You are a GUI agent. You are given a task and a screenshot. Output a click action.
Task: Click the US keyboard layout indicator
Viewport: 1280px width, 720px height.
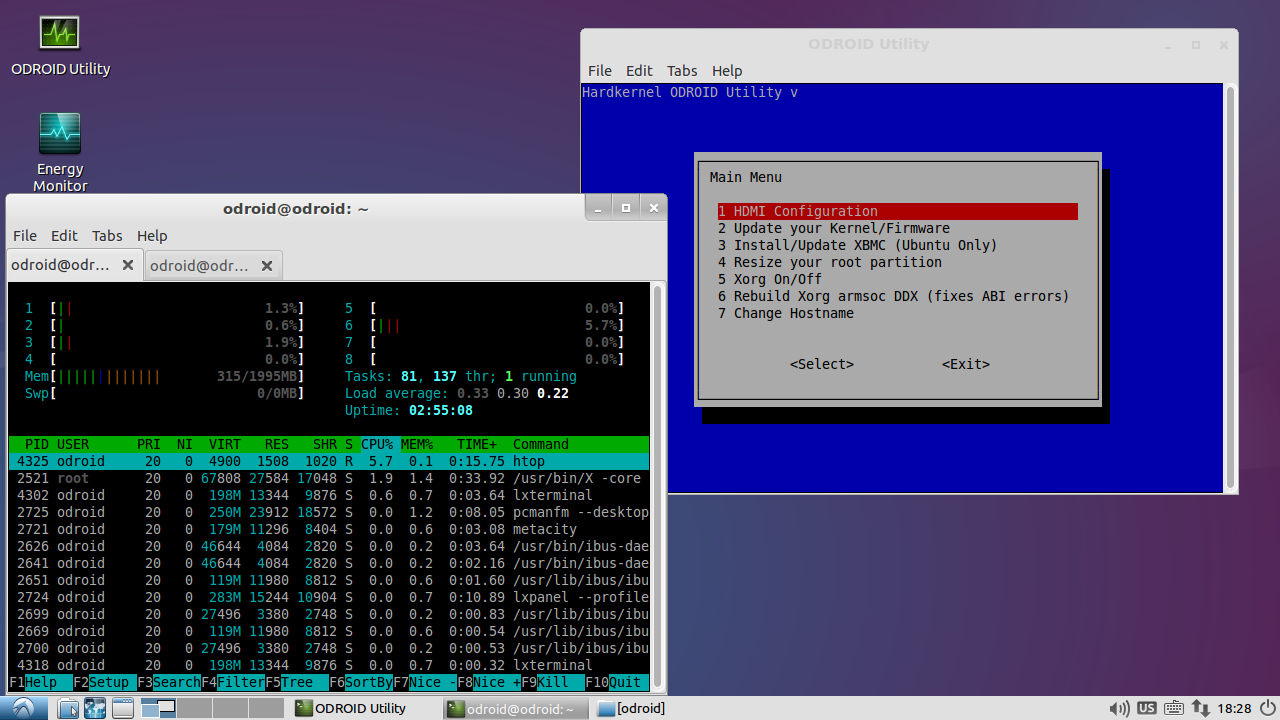tap(1147, 708)
